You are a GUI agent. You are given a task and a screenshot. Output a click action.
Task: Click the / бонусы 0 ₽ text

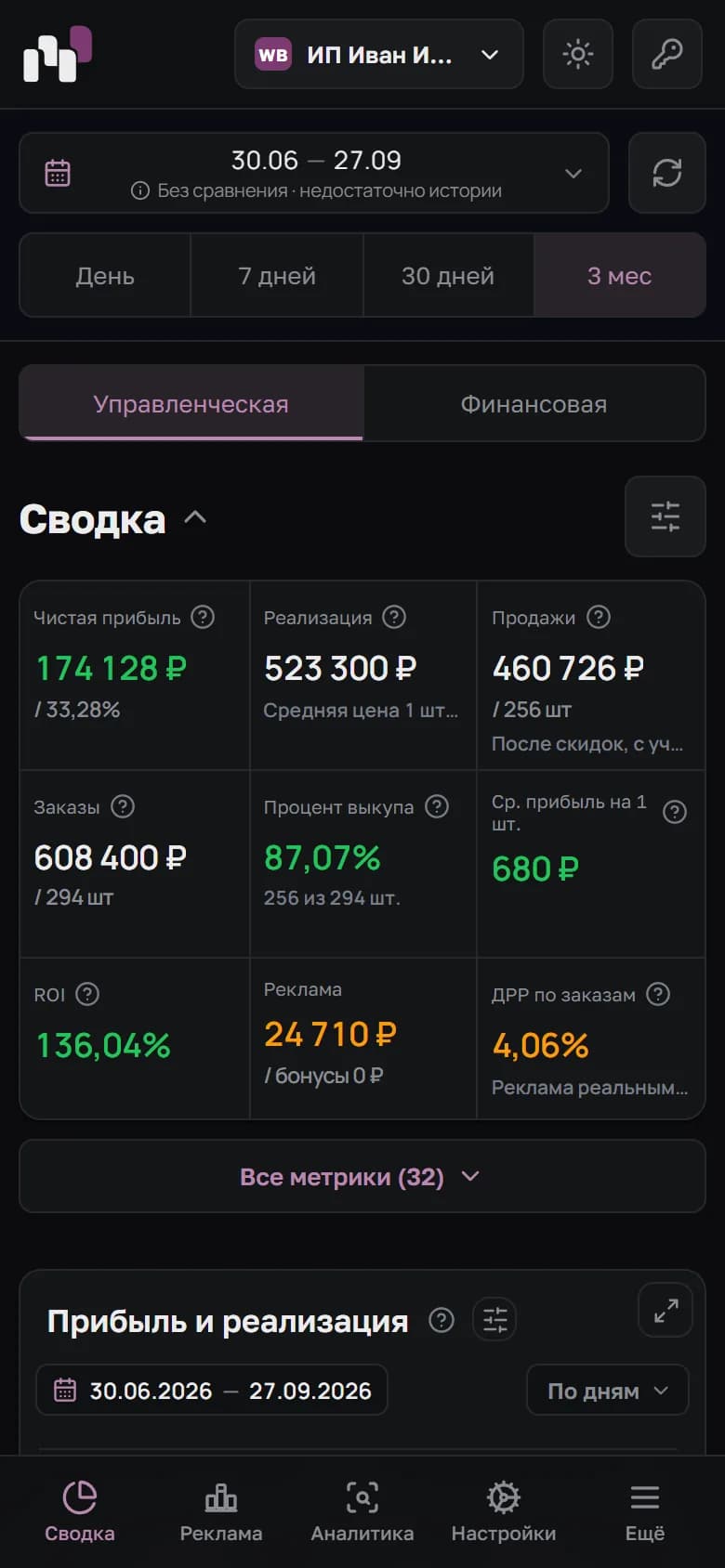coord(323,1076)
